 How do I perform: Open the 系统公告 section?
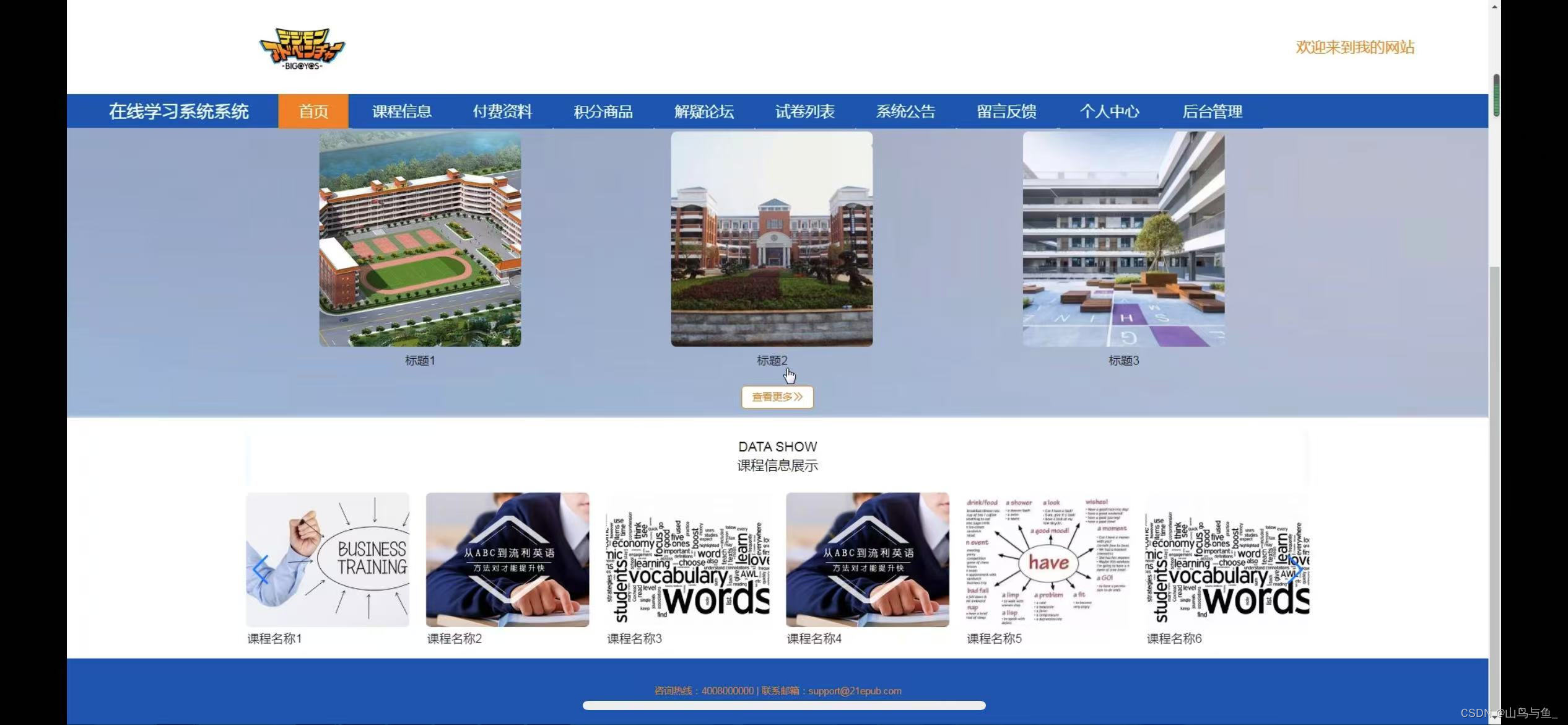[905, 112]
